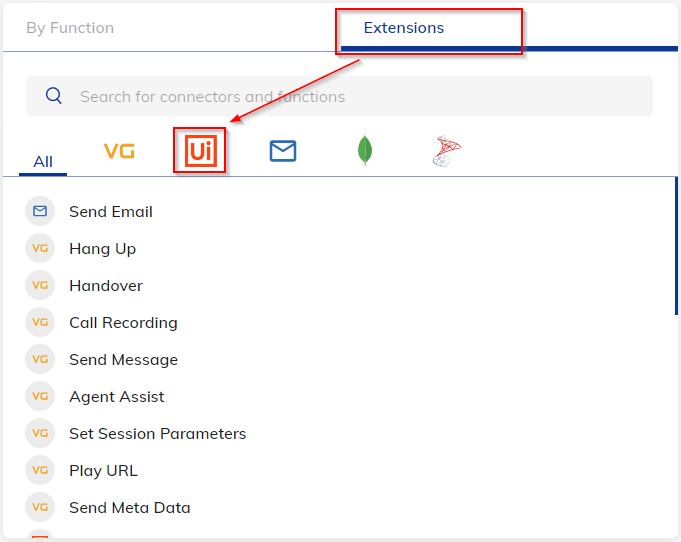Open the Extensions tab
This screenshot has width=681, height=542.
[x=403, y=28]
